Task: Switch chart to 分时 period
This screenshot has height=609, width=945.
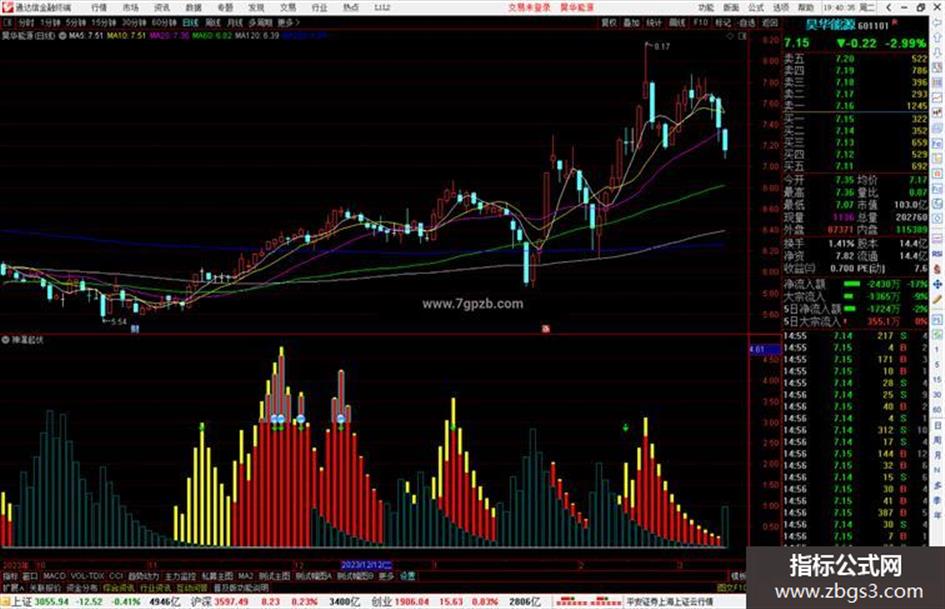Action: (25, 22)
